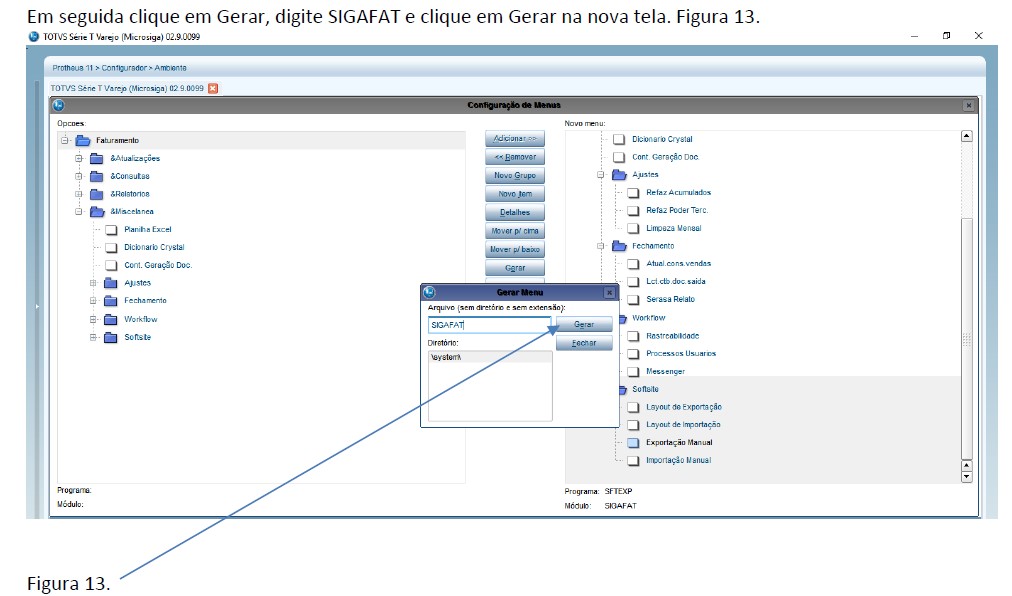This screenshot has width=1012, height=596.
Task: Select Ajustes folder icon in Novo menu
Action: 619,174
